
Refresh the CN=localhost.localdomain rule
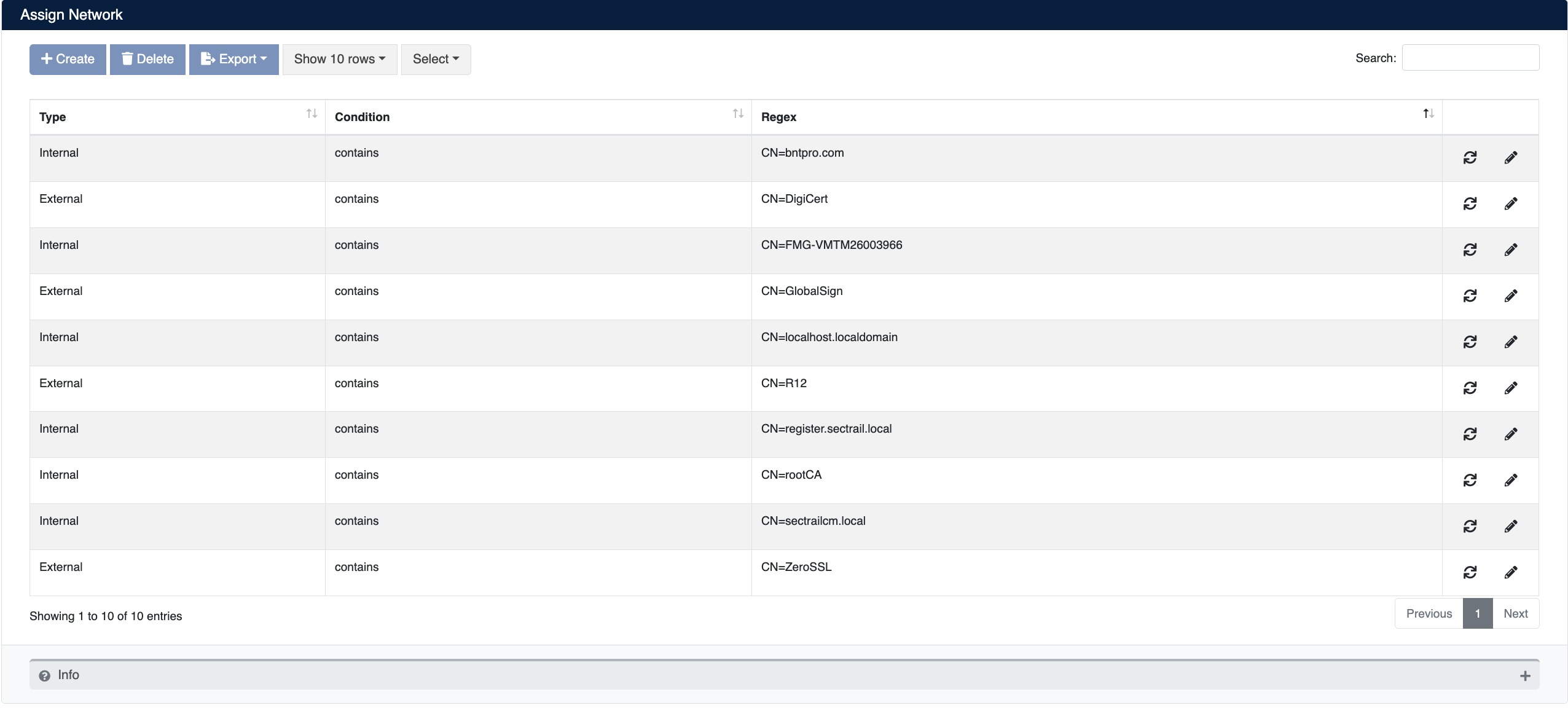[x=1470, y=342]
